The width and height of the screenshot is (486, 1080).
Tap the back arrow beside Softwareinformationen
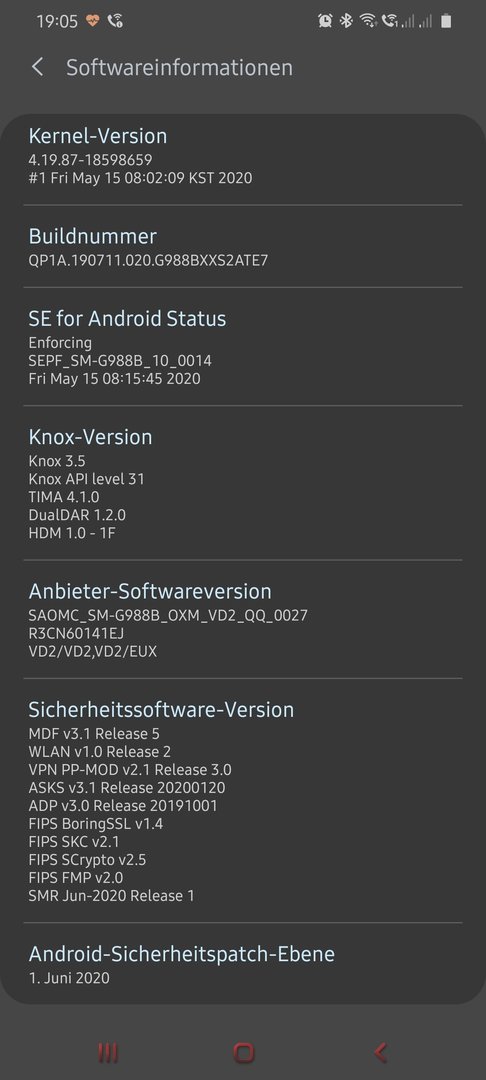[37, 67]
